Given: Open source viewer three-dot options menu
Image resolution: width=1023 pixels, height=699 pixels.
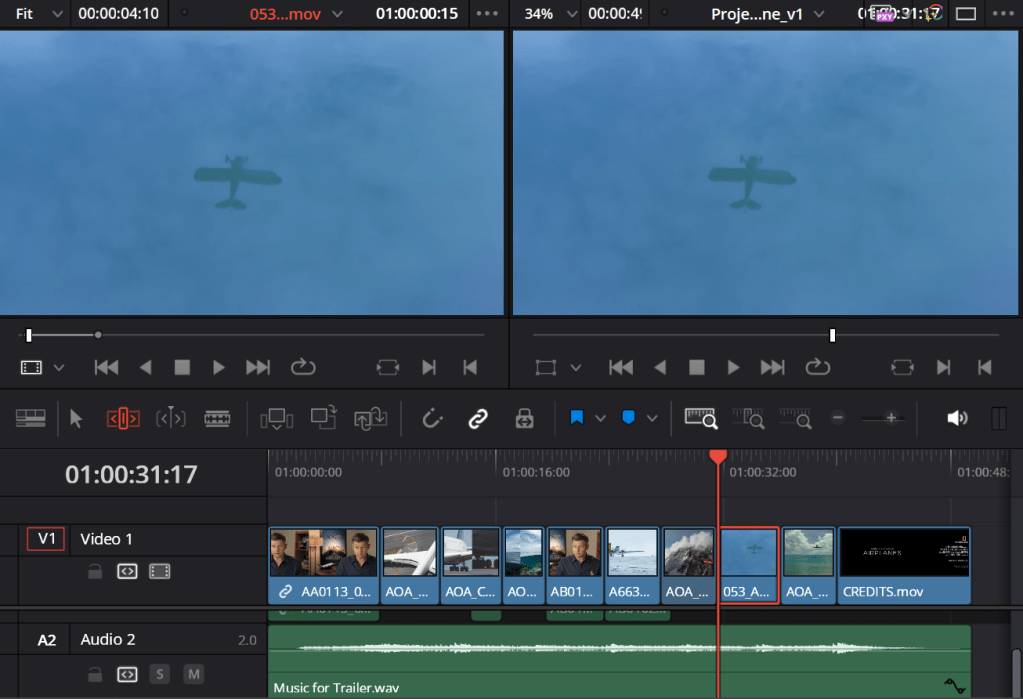Looking at the screenshot, I should tap(487, 14).
